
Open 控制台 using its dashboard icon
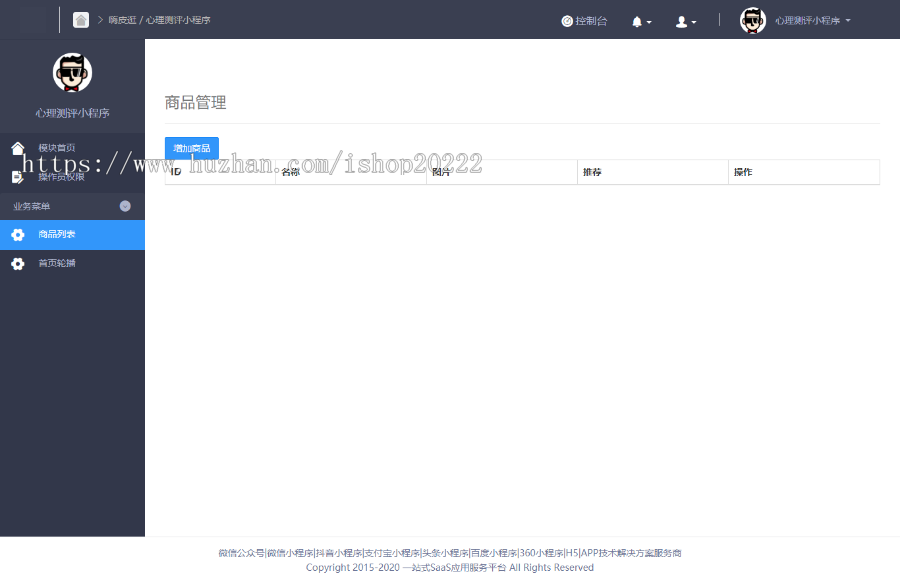(567, 20)
